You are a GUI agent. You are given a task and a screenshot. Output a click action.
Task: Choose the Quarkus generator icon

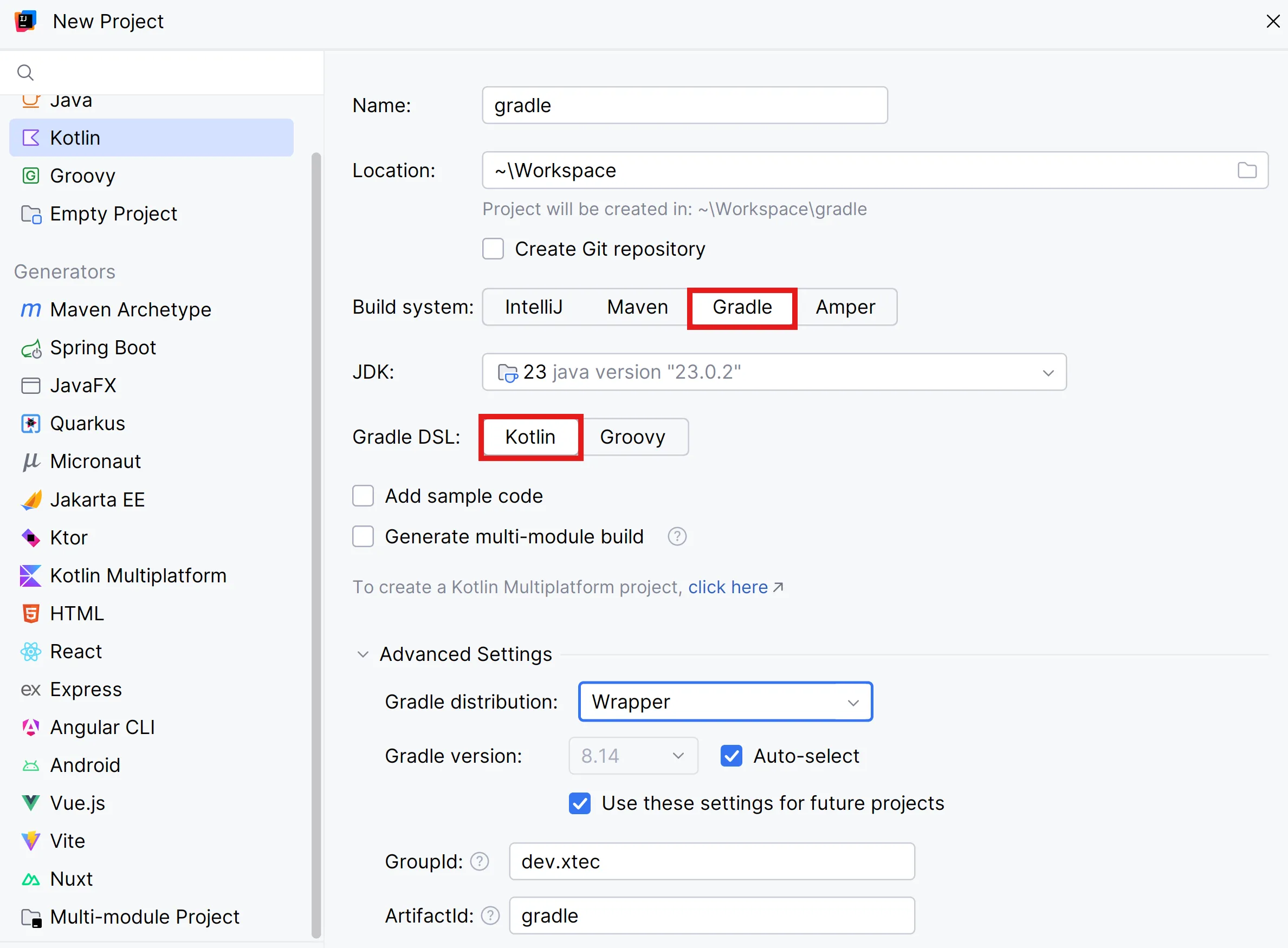(31, 424)
